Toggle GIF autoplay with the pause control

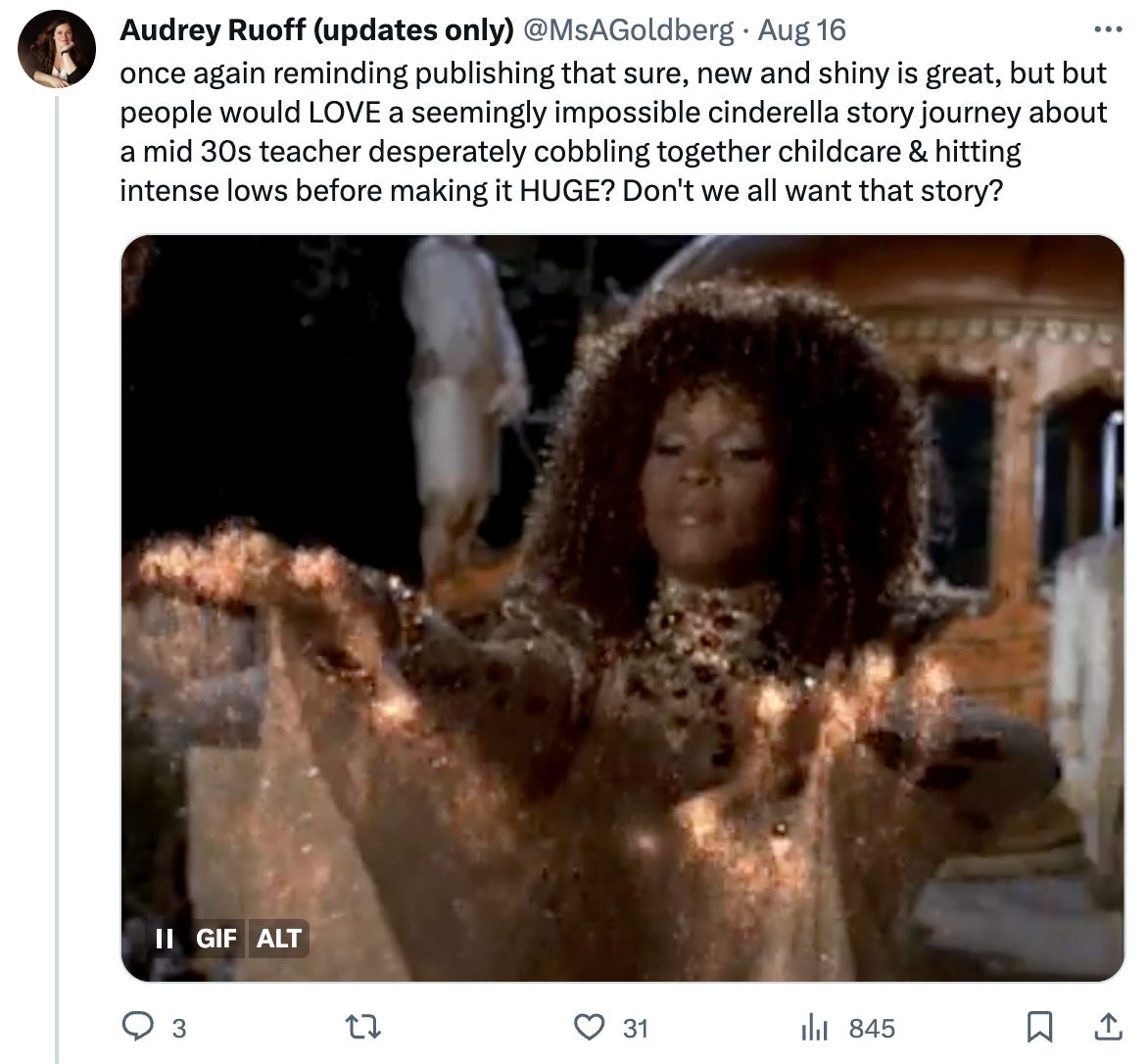click(163, 939)
